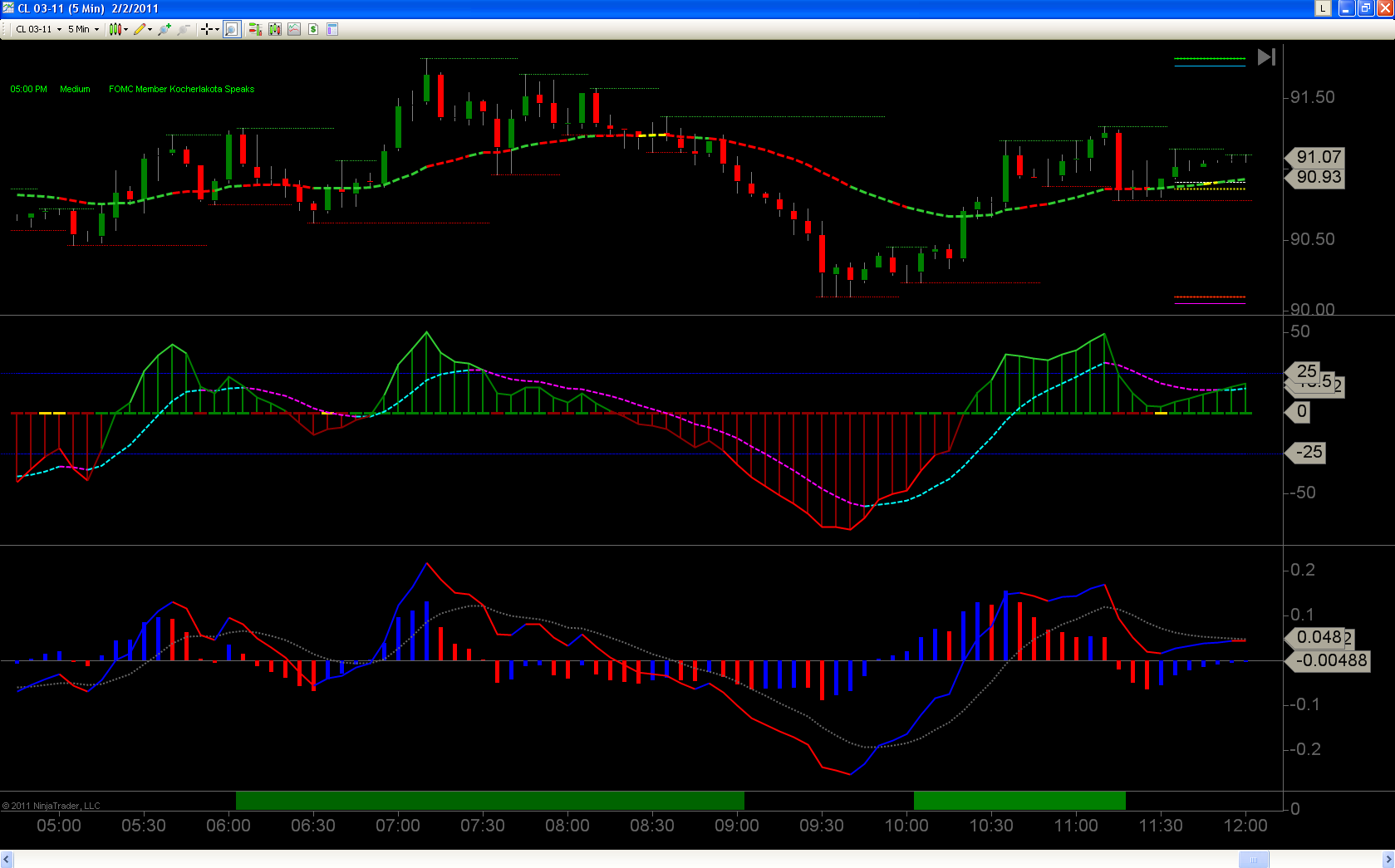This screenshot has height=868, width=1395.
Task: Click the chart window icon in title bar
Action: [x=8, y=8]
